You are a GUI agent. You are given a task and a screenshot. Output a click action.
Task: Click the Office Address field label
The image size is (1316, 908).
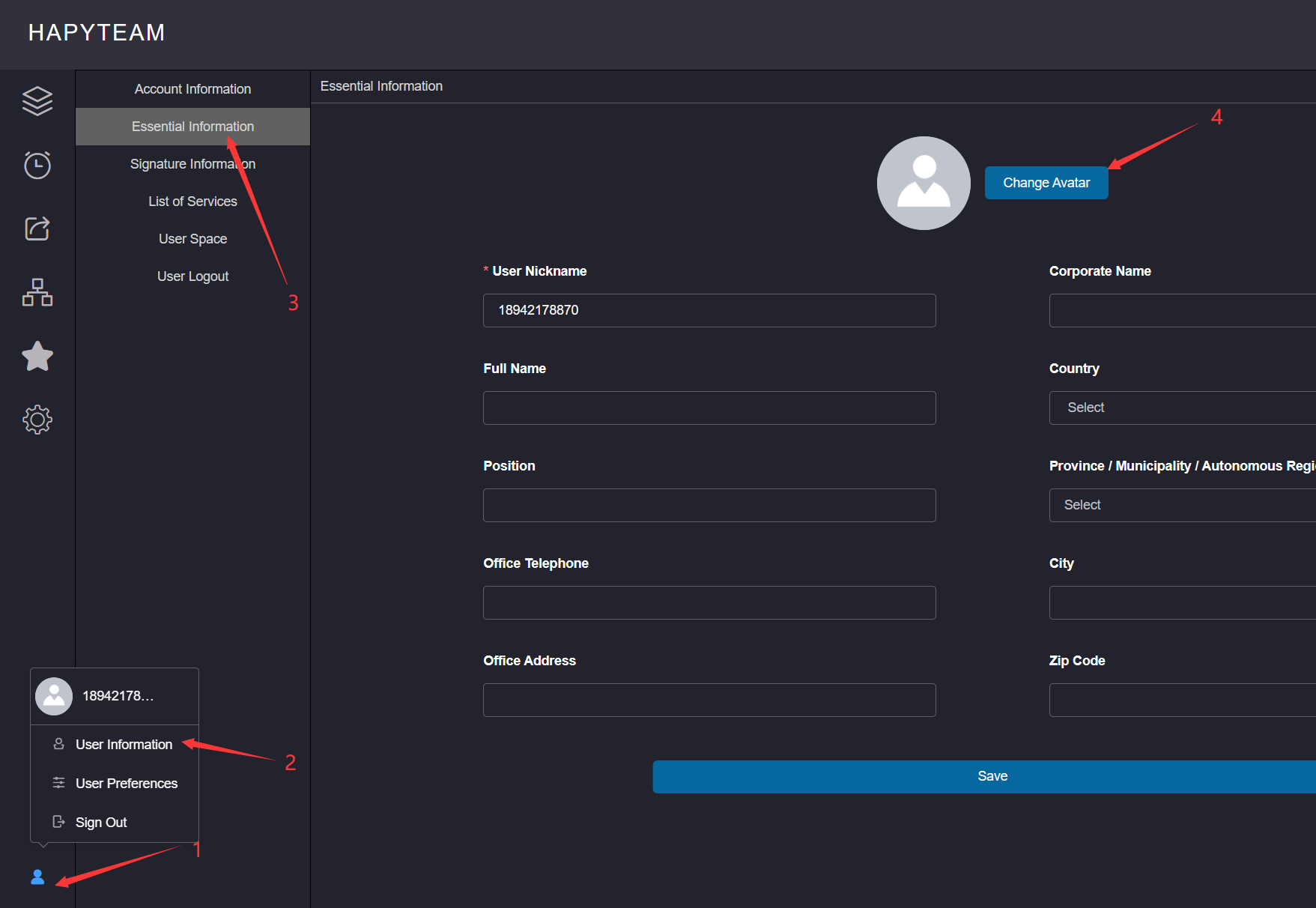pos(530,661)
